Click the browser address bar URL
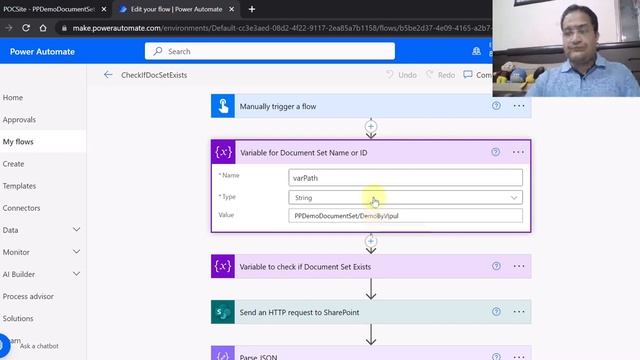Viewport: 640px width, 360px height. (x=282, y=28)
